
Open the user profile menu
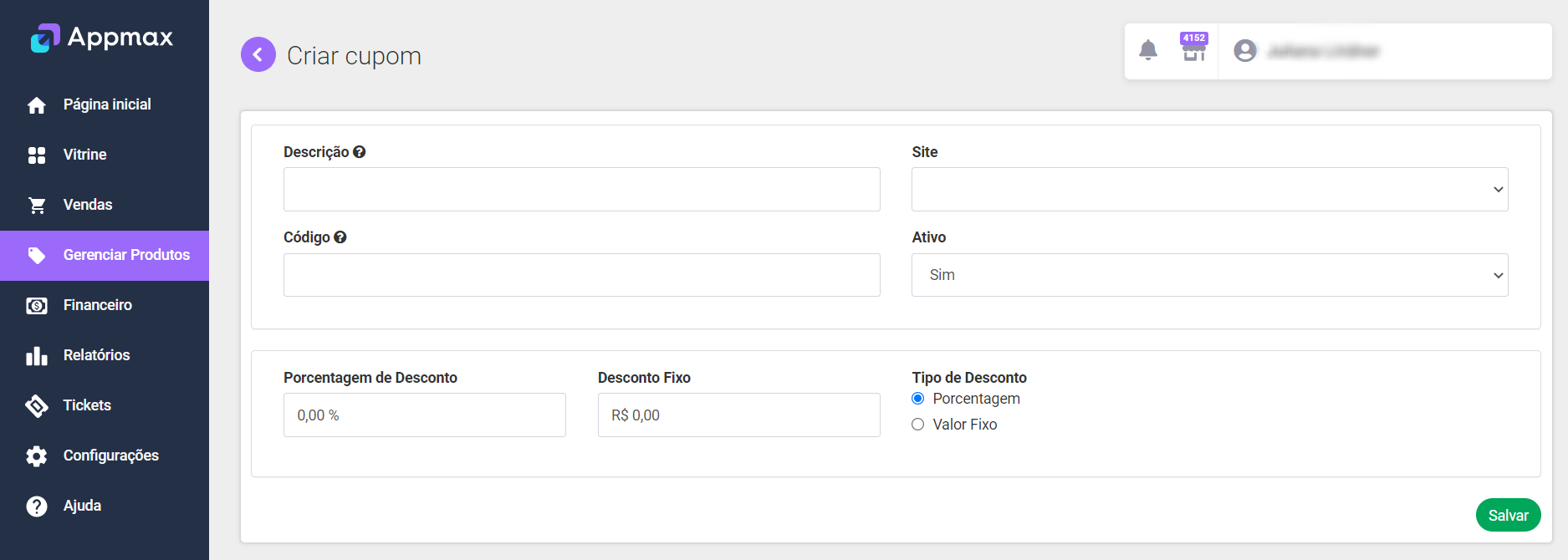[1245, 50]
